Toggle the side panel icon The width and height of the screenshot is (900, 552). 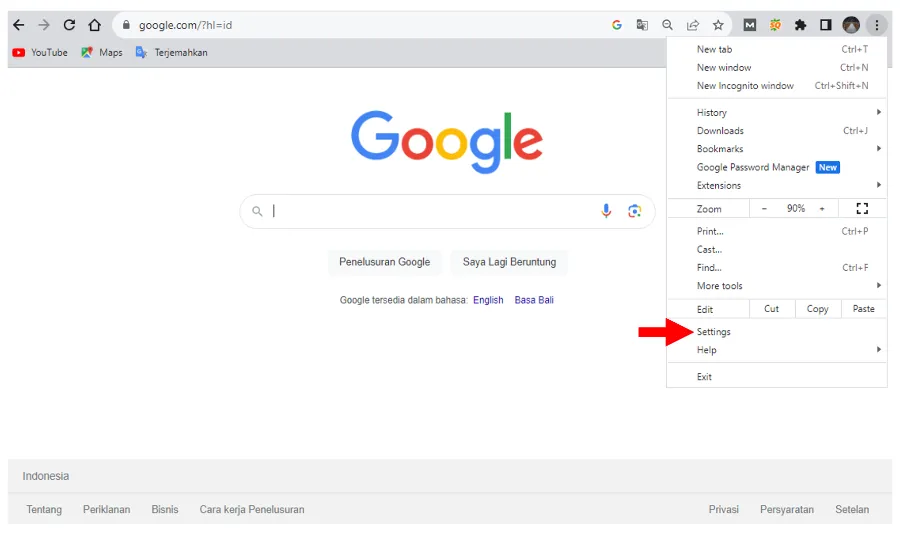click(x=825, y=25)
